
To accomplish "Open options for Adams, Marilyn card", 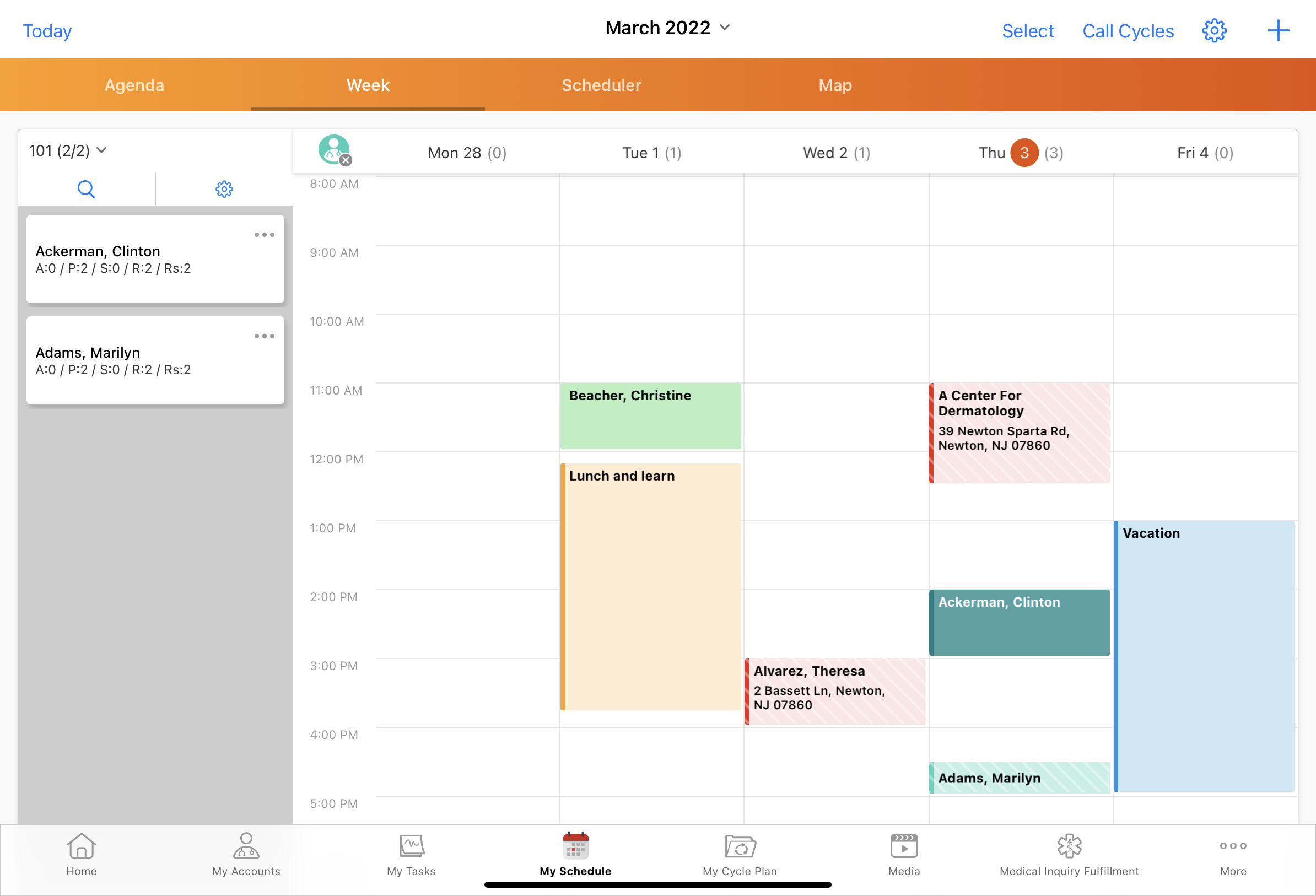I will (264, 336).
